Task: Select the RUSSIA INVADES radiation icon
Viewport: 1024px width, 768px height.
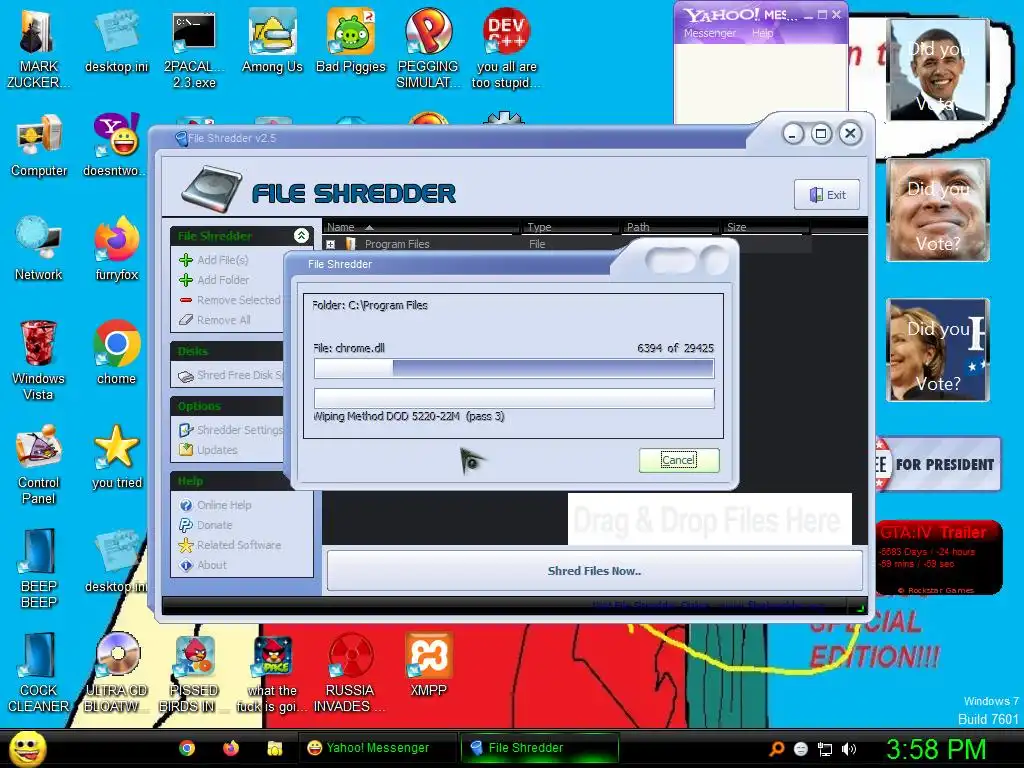Action: pyautogui.click(x=350, y=673)
